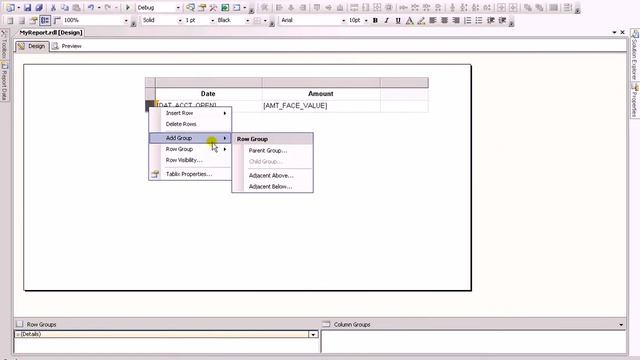Select the Amount header cell
This screenshot has width=640, height=360.
[321, 94]
